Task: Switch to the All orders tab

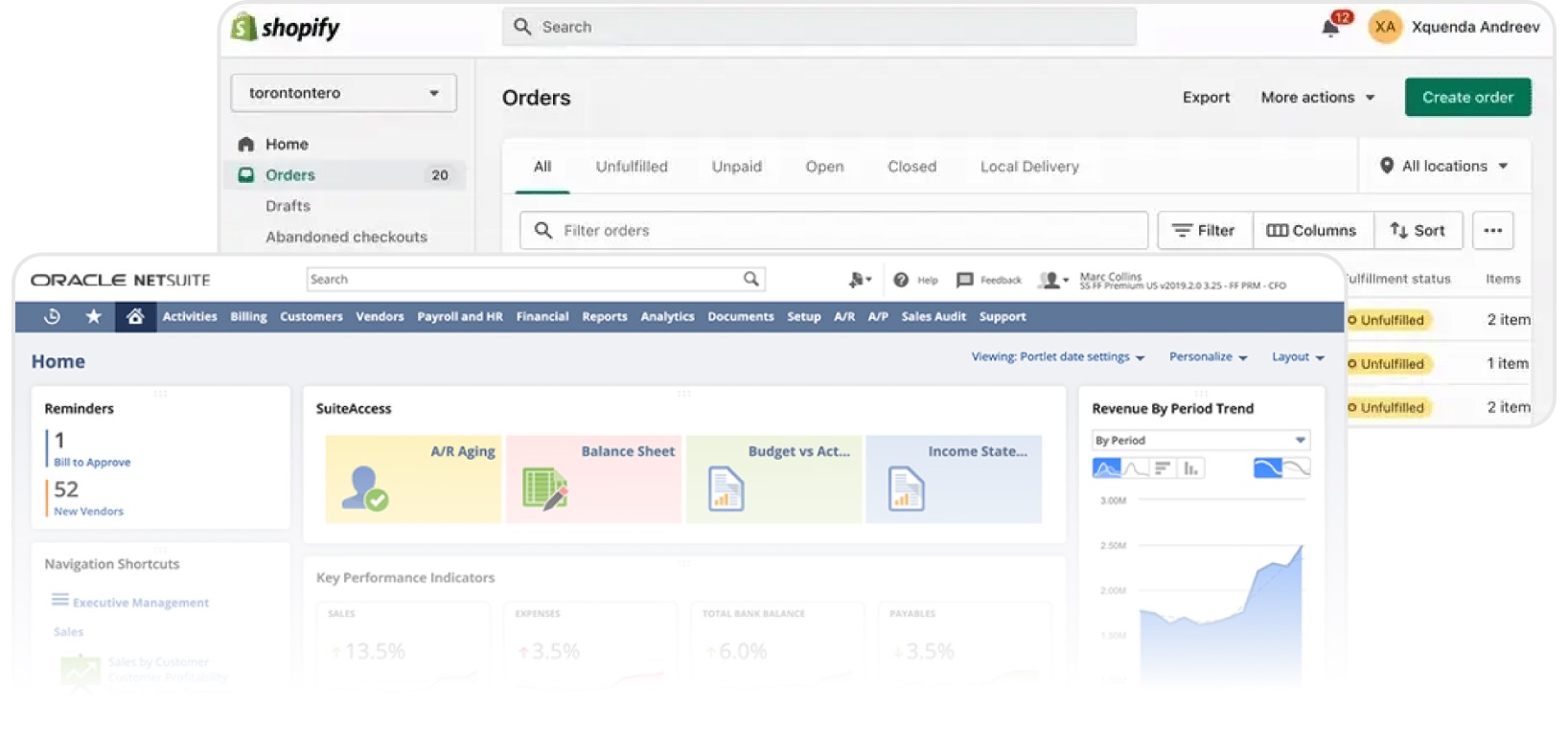Action: coord(542,166)
